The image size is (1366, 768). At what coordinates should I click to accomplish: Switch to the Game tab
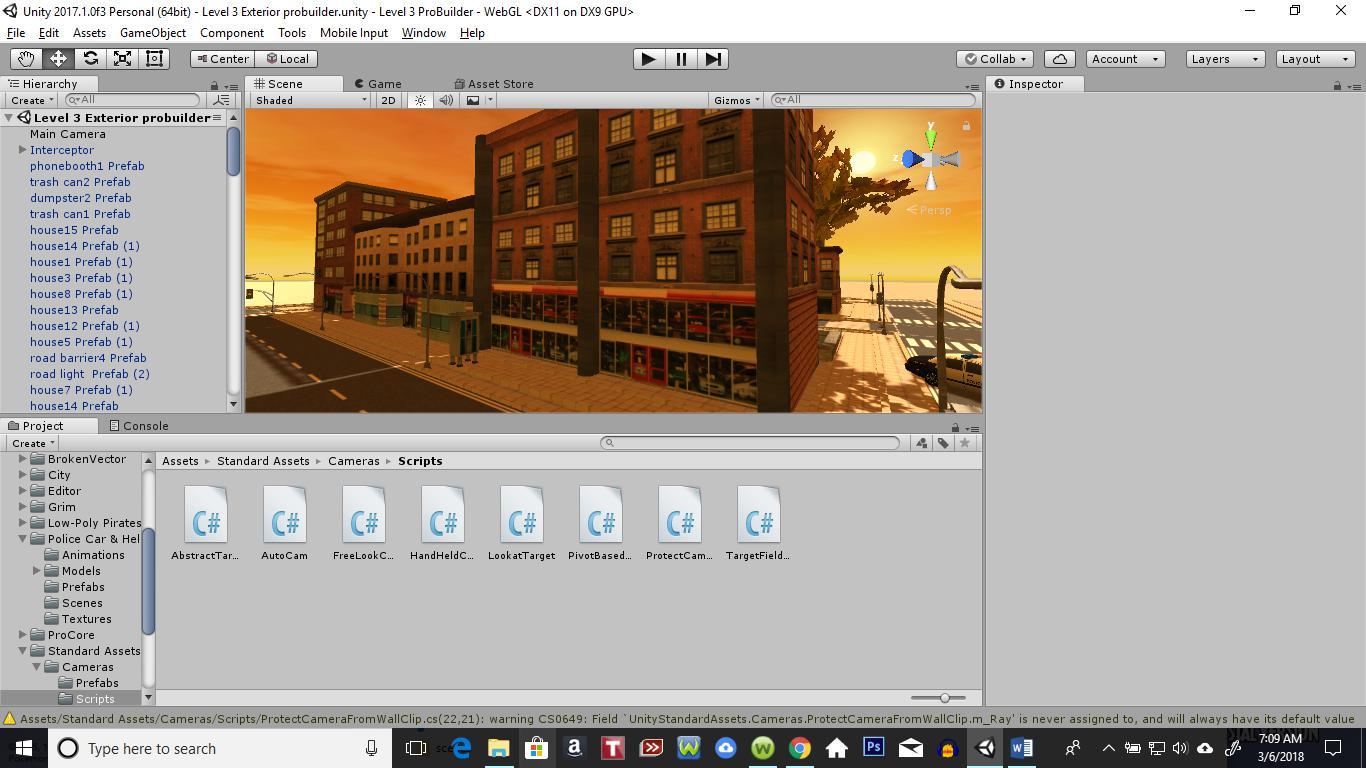coord(377,84)
